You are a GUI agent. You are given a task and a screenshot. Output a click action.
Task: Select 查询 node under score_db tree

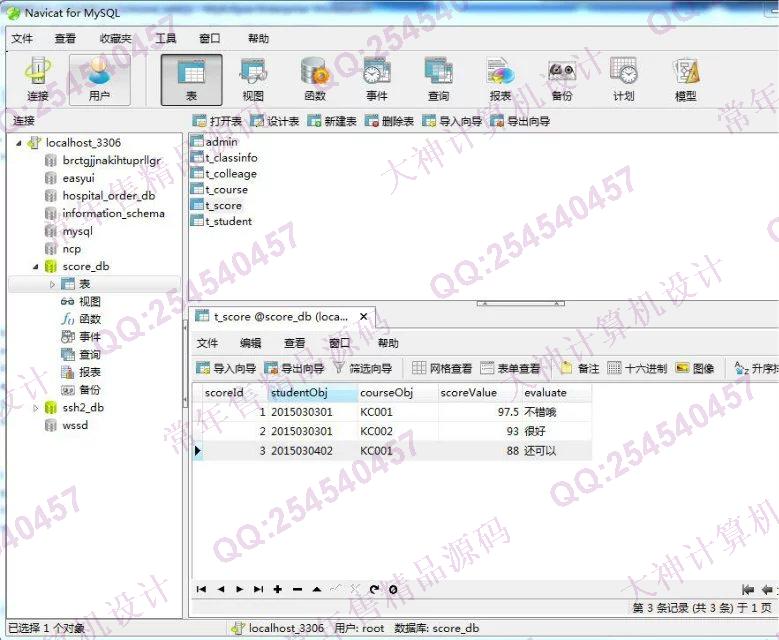pos(81,354)
